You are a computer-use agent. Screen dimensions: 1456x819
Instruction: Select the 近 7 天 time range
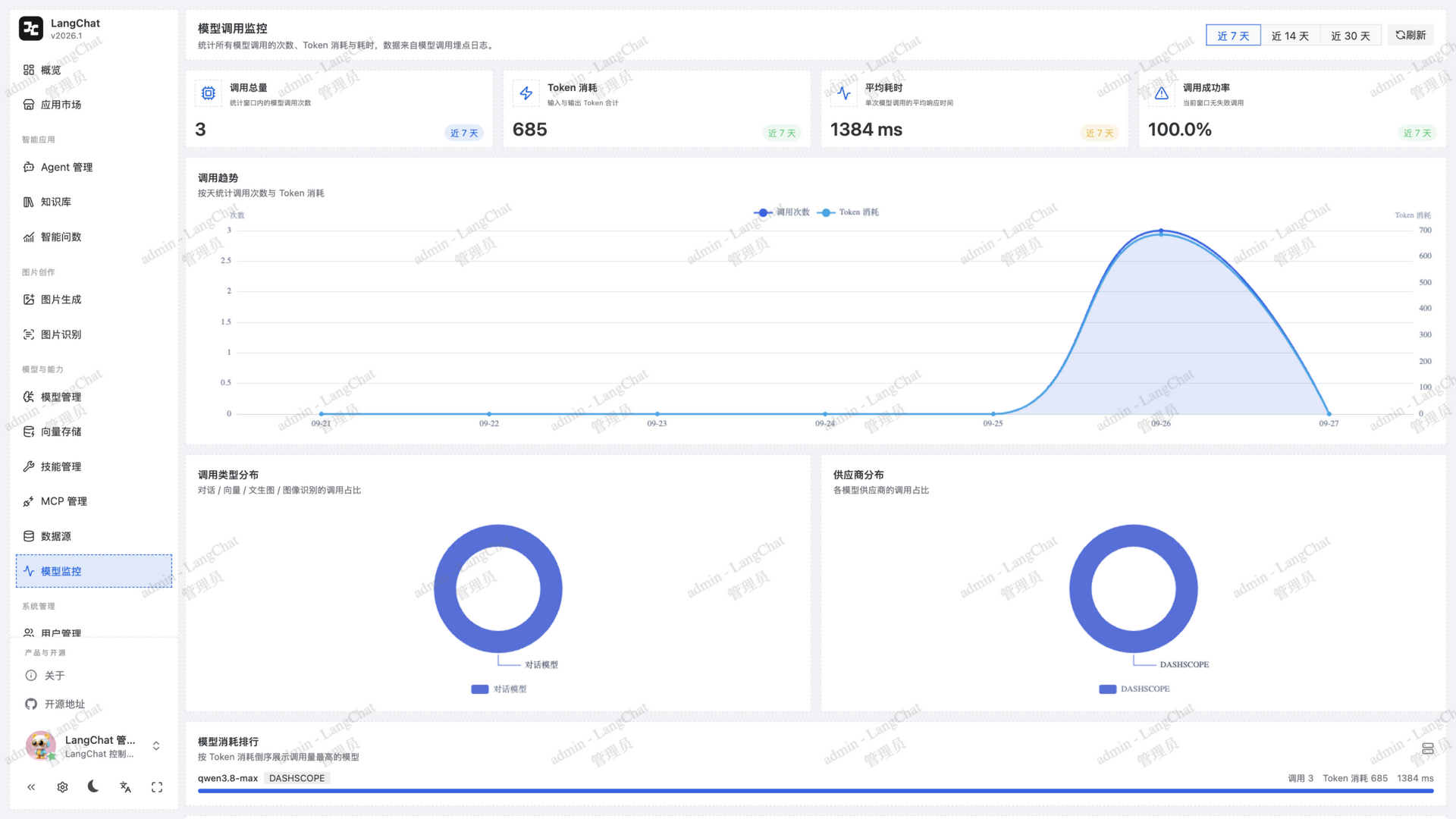click(x=1233, y=36)
